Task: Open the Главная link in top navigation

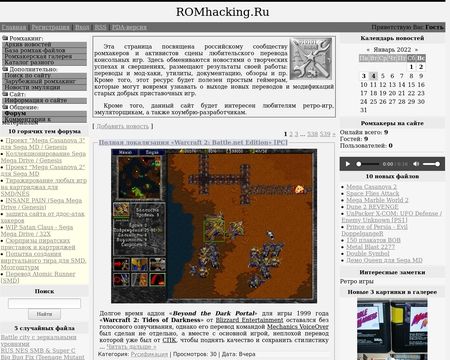Action: (x=14, y=27)
